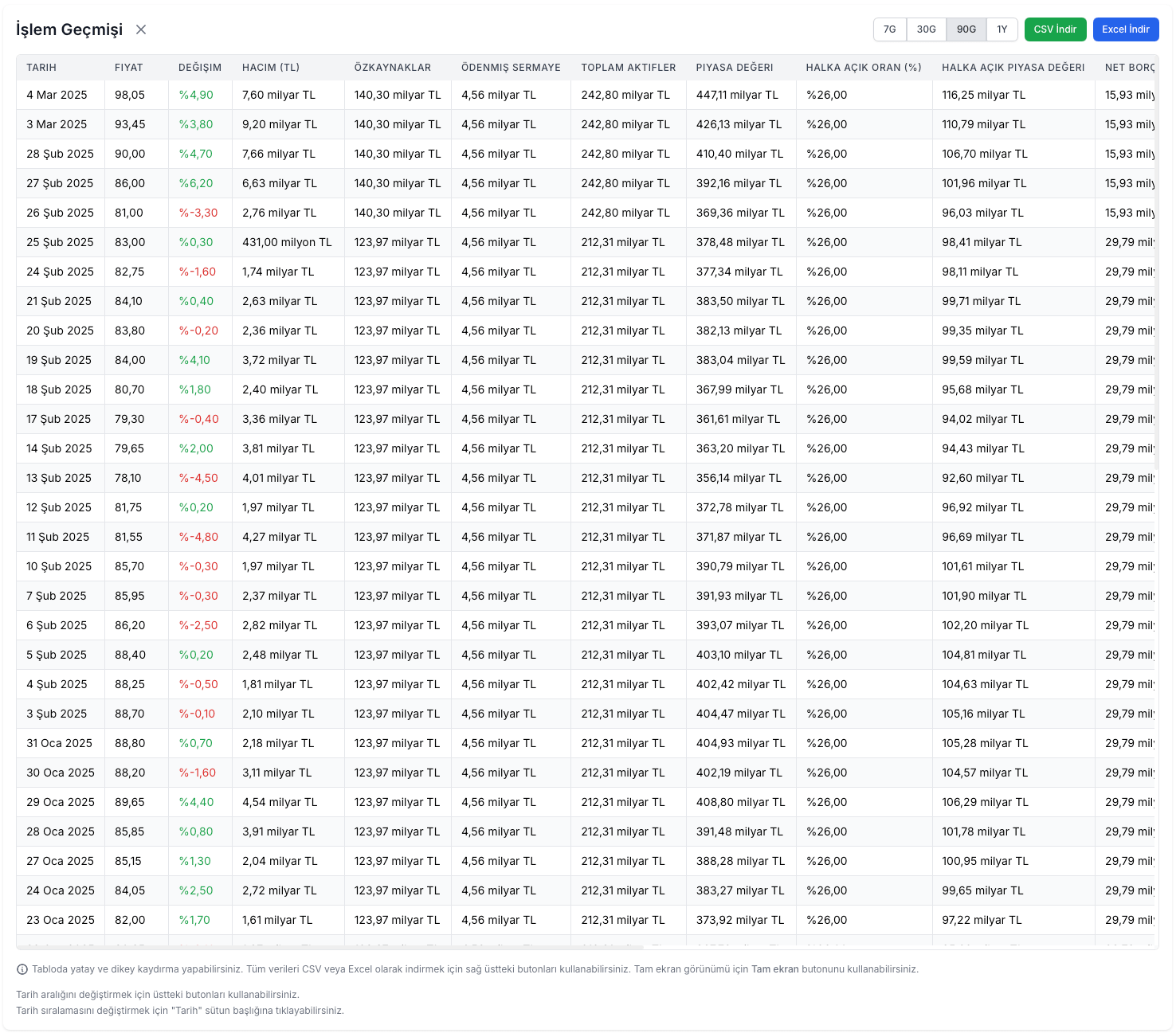Click the TOPLAM AKTIFLER column header
The height and width of the screenshot is (1033, 1176).
point(629,68)
